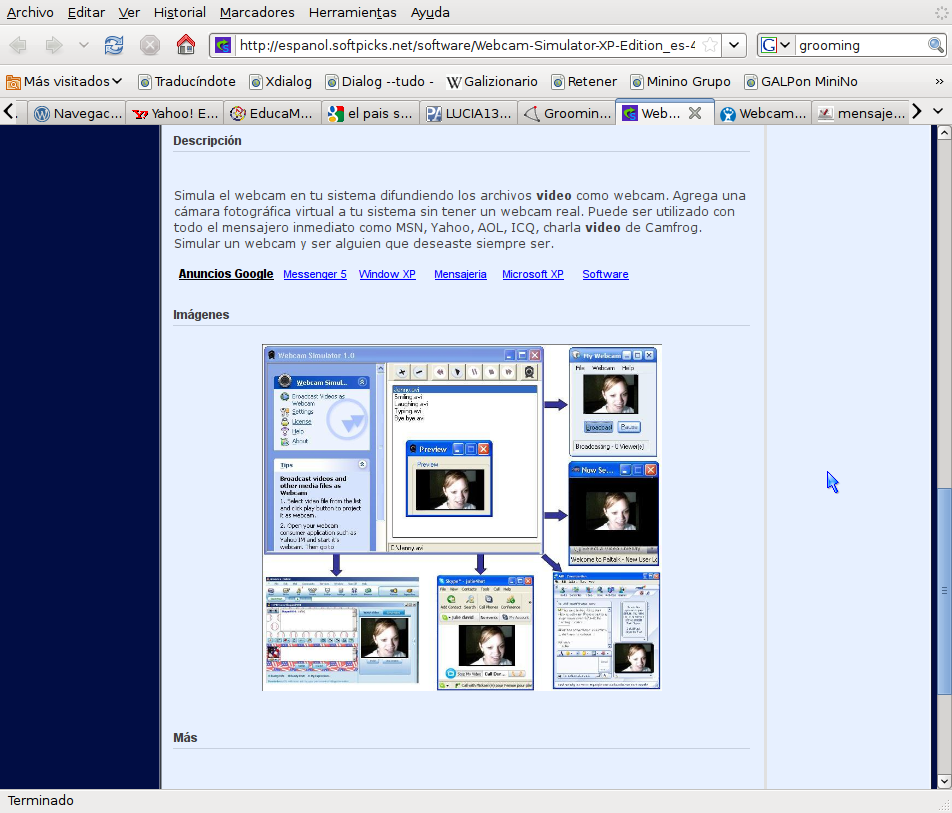Show more bookmarks with chevron
The height and width of the screenshot is (813, 952).
click(939, 81)
